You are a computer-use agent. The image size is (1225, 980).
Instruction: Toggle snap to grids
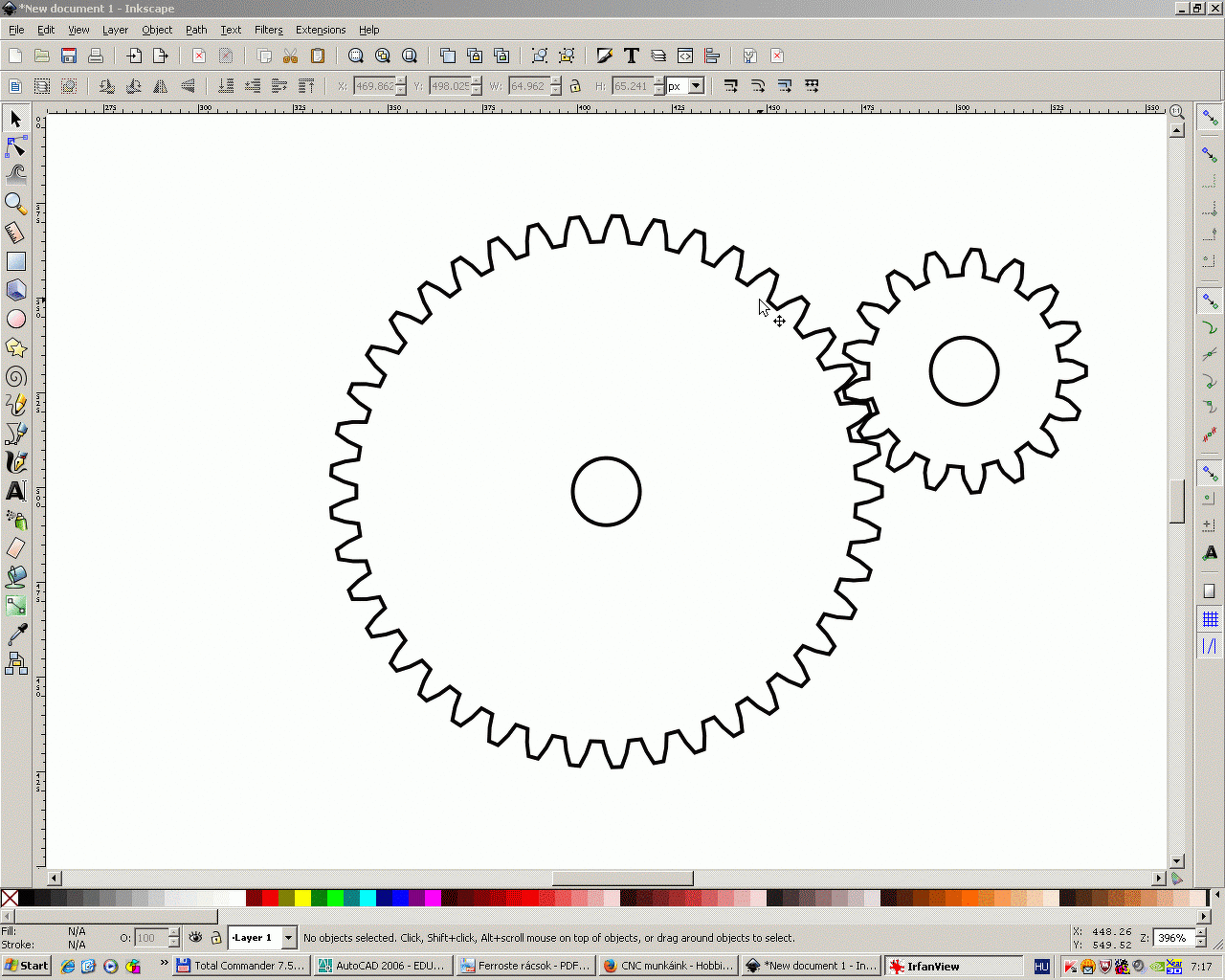click(1210, 619)
